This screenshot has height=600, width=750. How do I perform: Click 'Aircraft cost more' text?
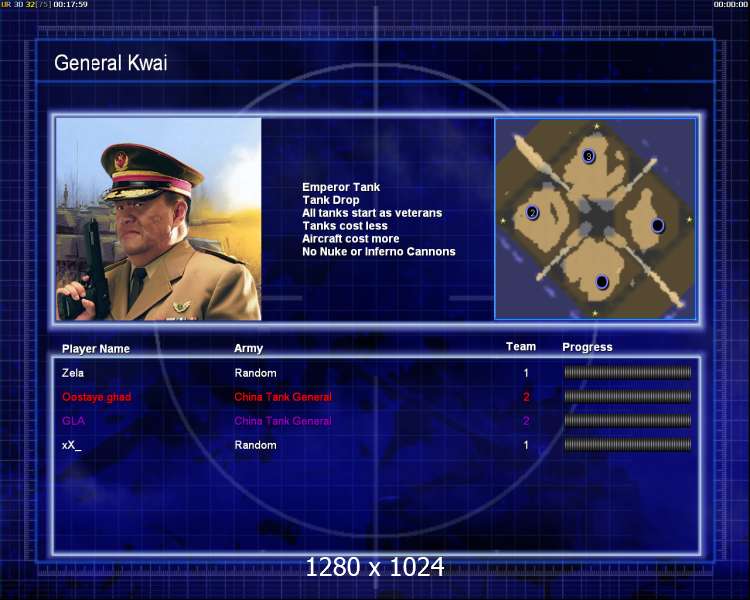pyautogui.click(x=351, y=239)
